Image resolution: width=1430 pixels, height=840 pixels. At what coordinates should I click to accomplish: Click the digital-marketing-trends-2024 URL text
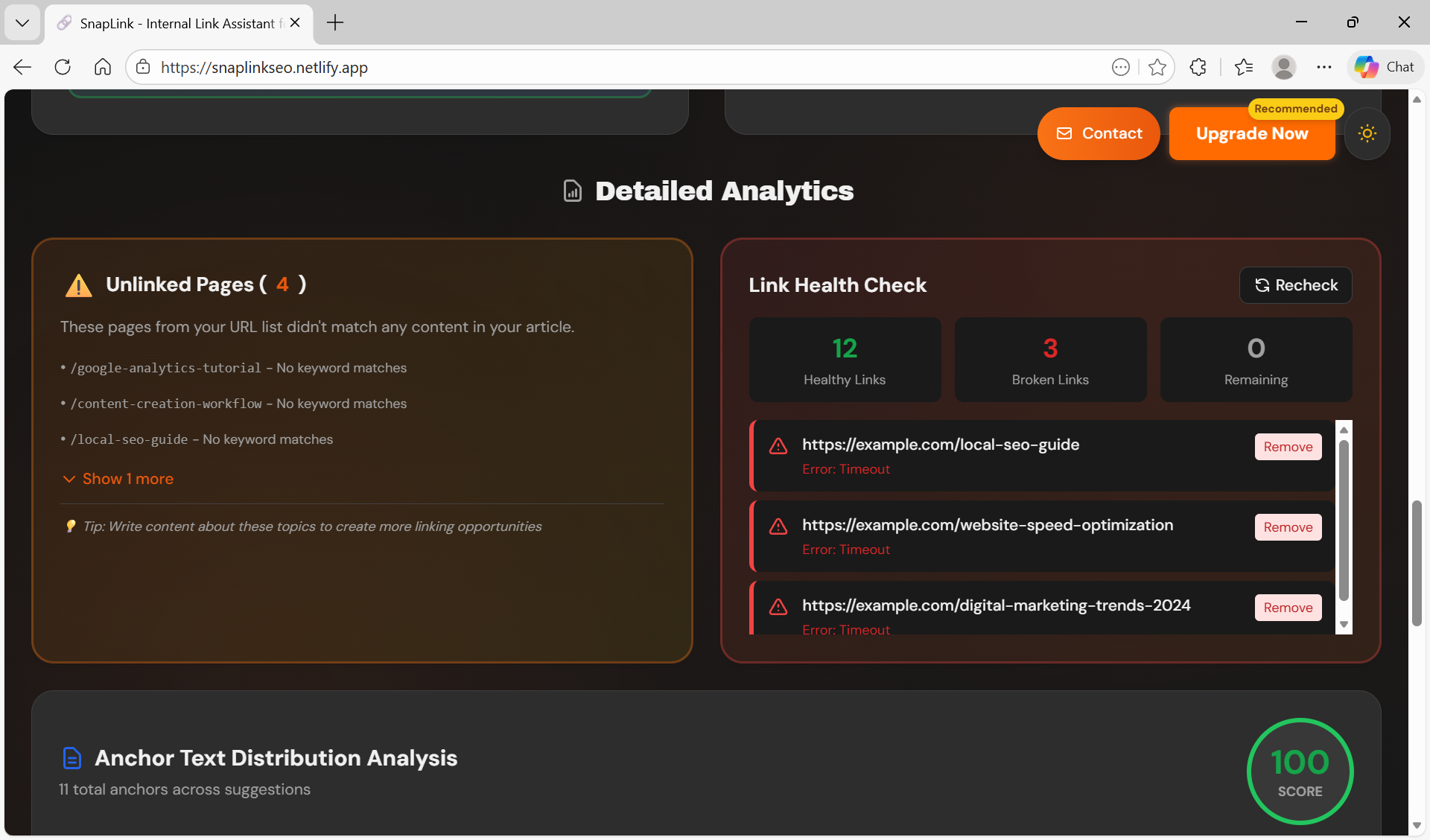(997, 605)
